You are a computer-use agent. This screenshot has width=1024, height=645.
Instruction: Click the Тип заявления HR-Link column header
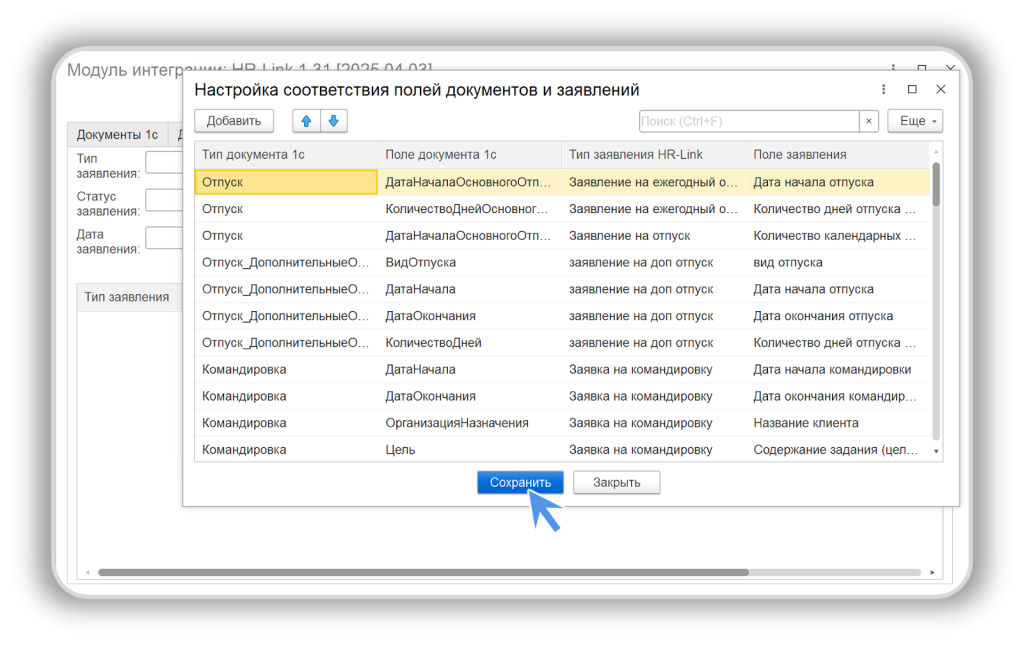[653, 155]
